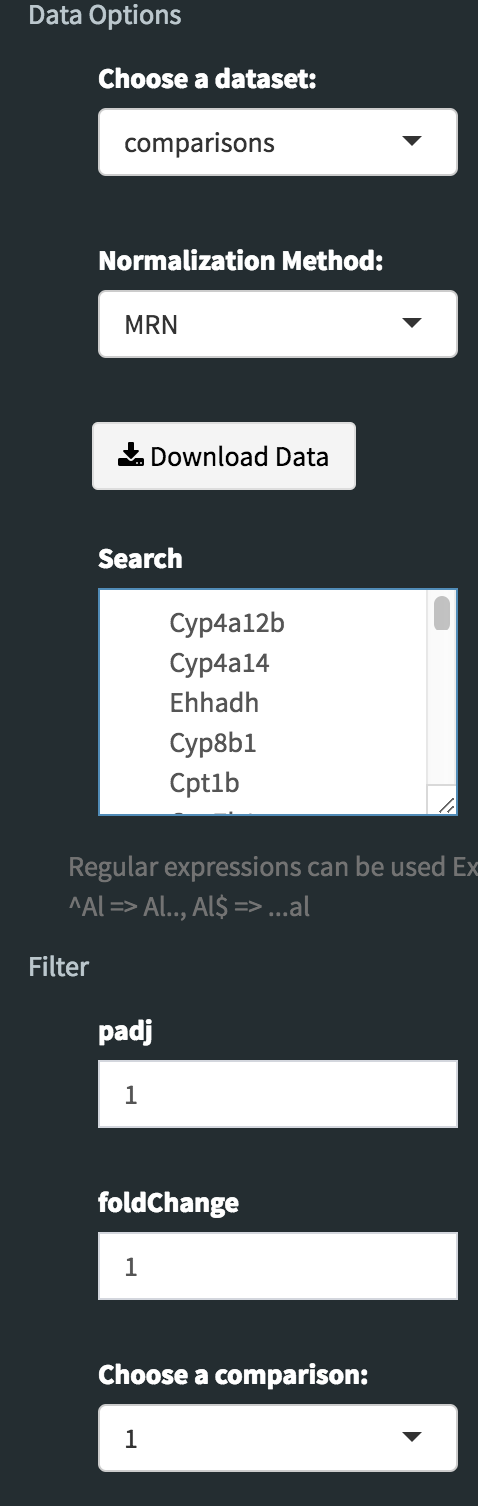Click the MRN value in the normalization selector
Viewport: 478px width, 1506px height.
click(x=151, y=325)
